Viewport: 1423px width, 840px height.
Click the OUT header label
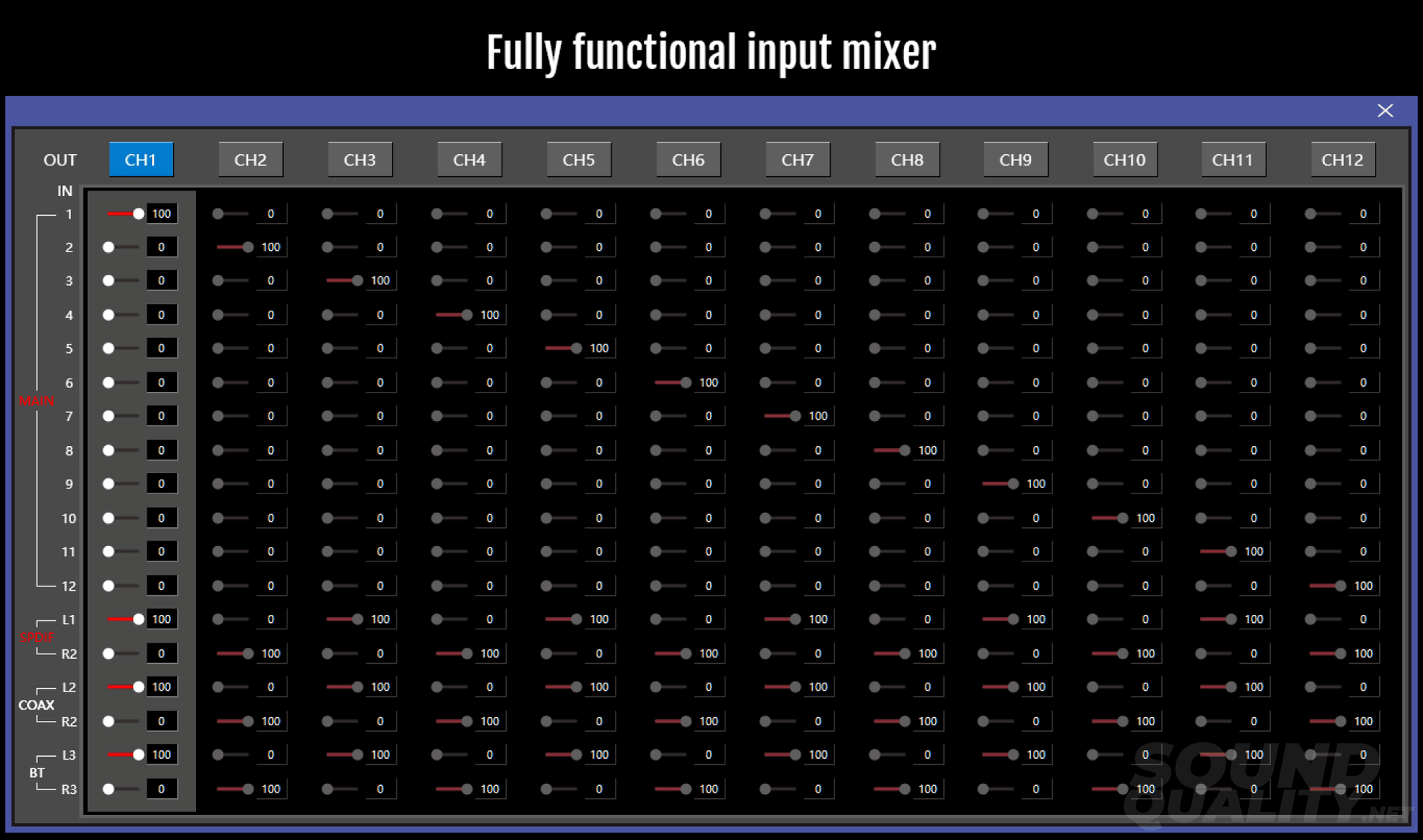[x=60, y=160]
